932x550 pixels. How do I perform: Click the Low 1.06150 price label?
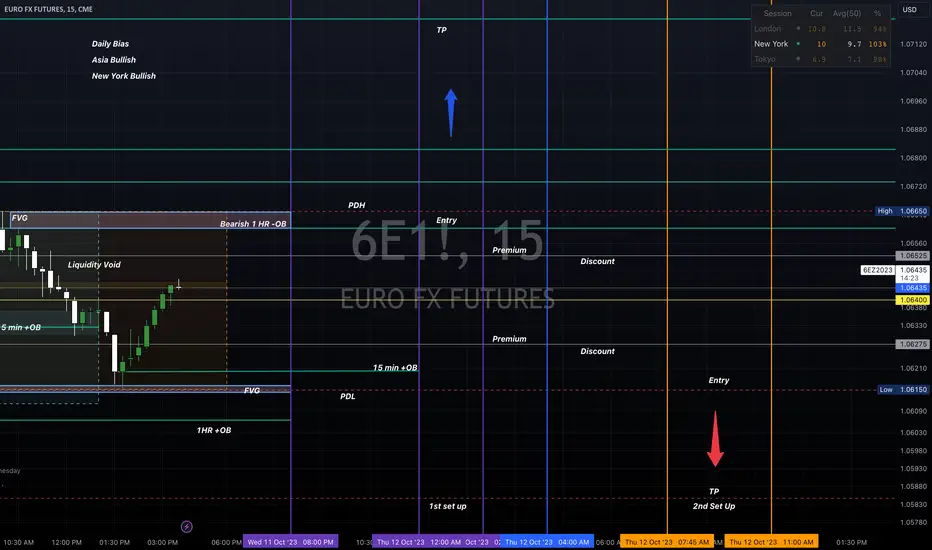pos(903,389)
